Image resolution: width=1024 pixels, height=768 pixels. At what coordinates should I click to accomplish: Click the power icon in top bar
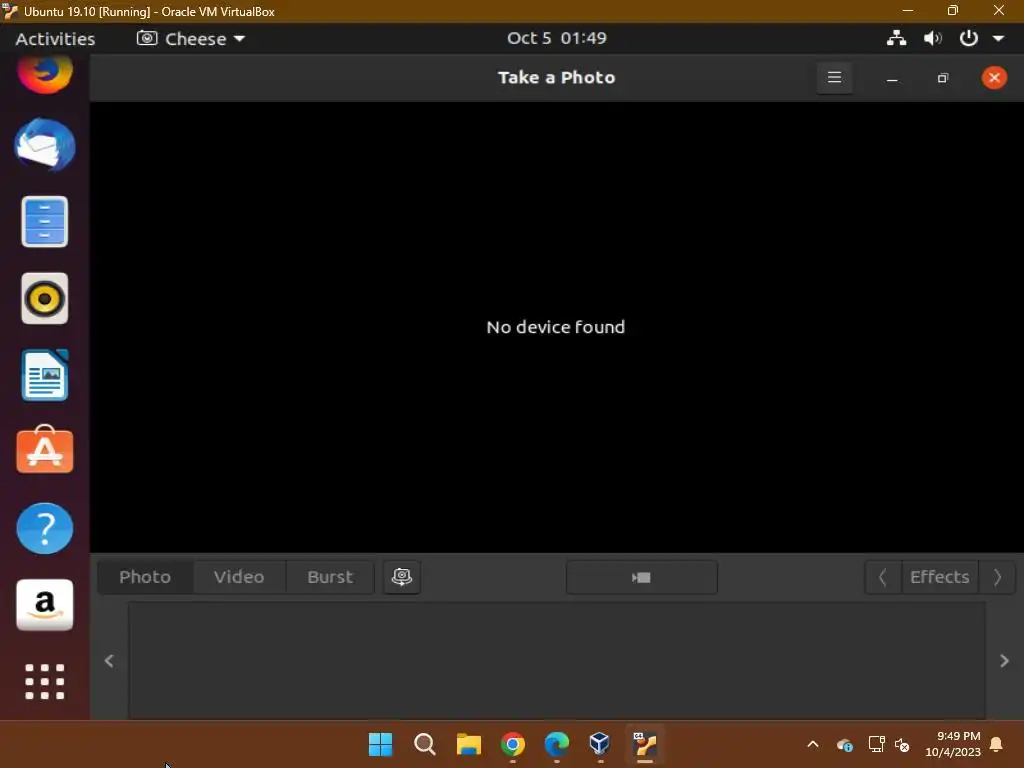click(x=968, y=38)
